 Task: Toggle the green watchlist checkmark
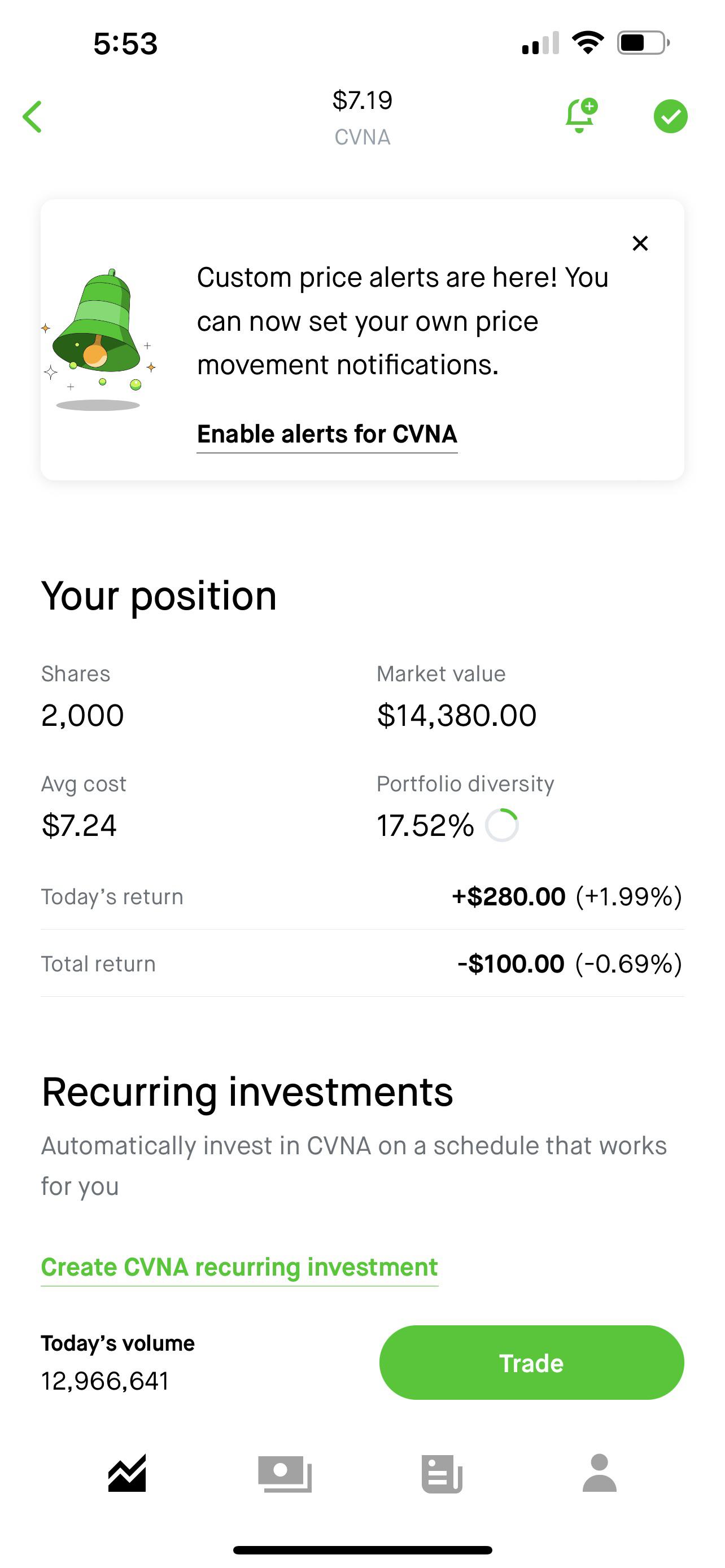click(x=670, y=116)
